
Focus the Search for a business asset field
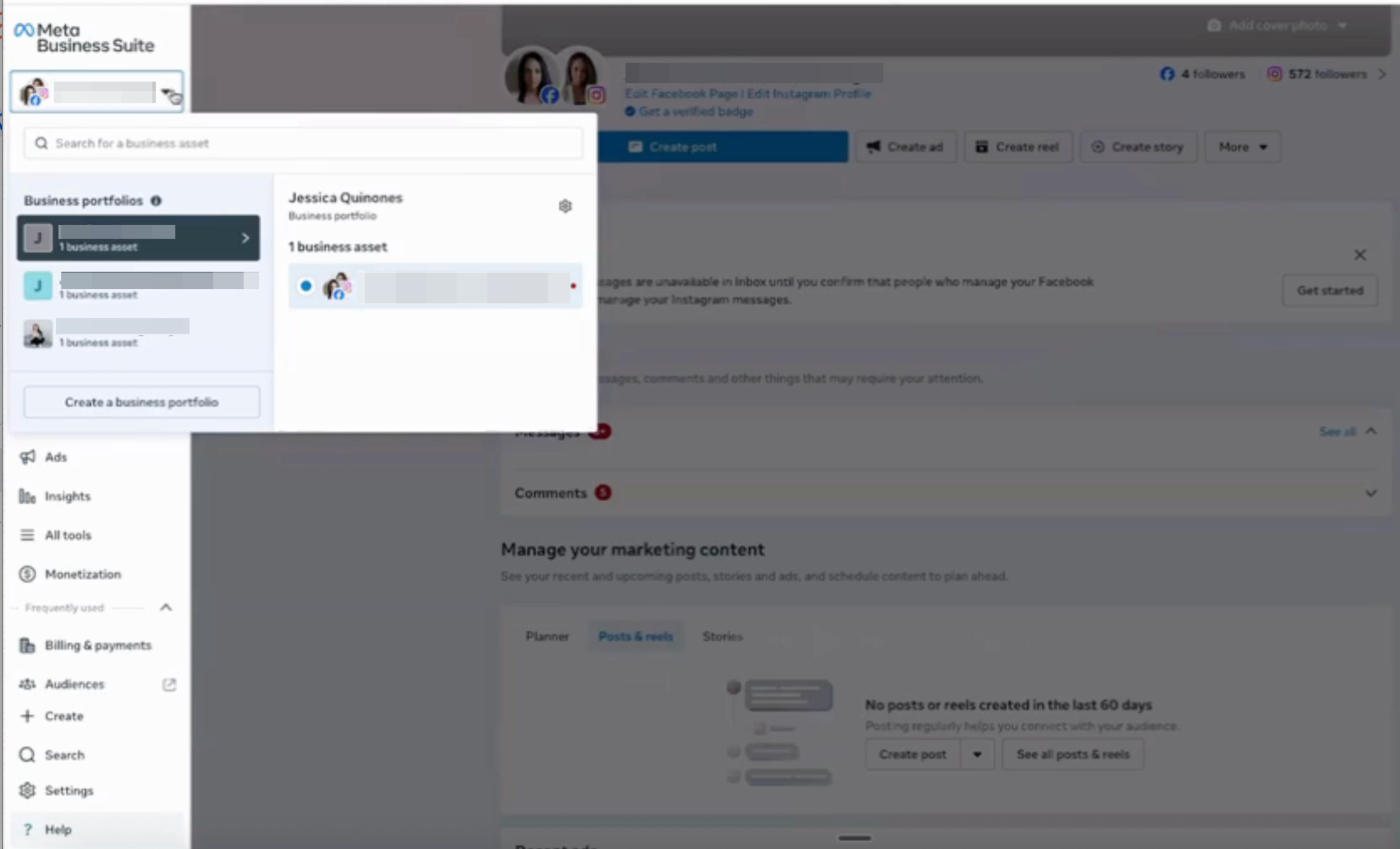[x=303, y=144]
